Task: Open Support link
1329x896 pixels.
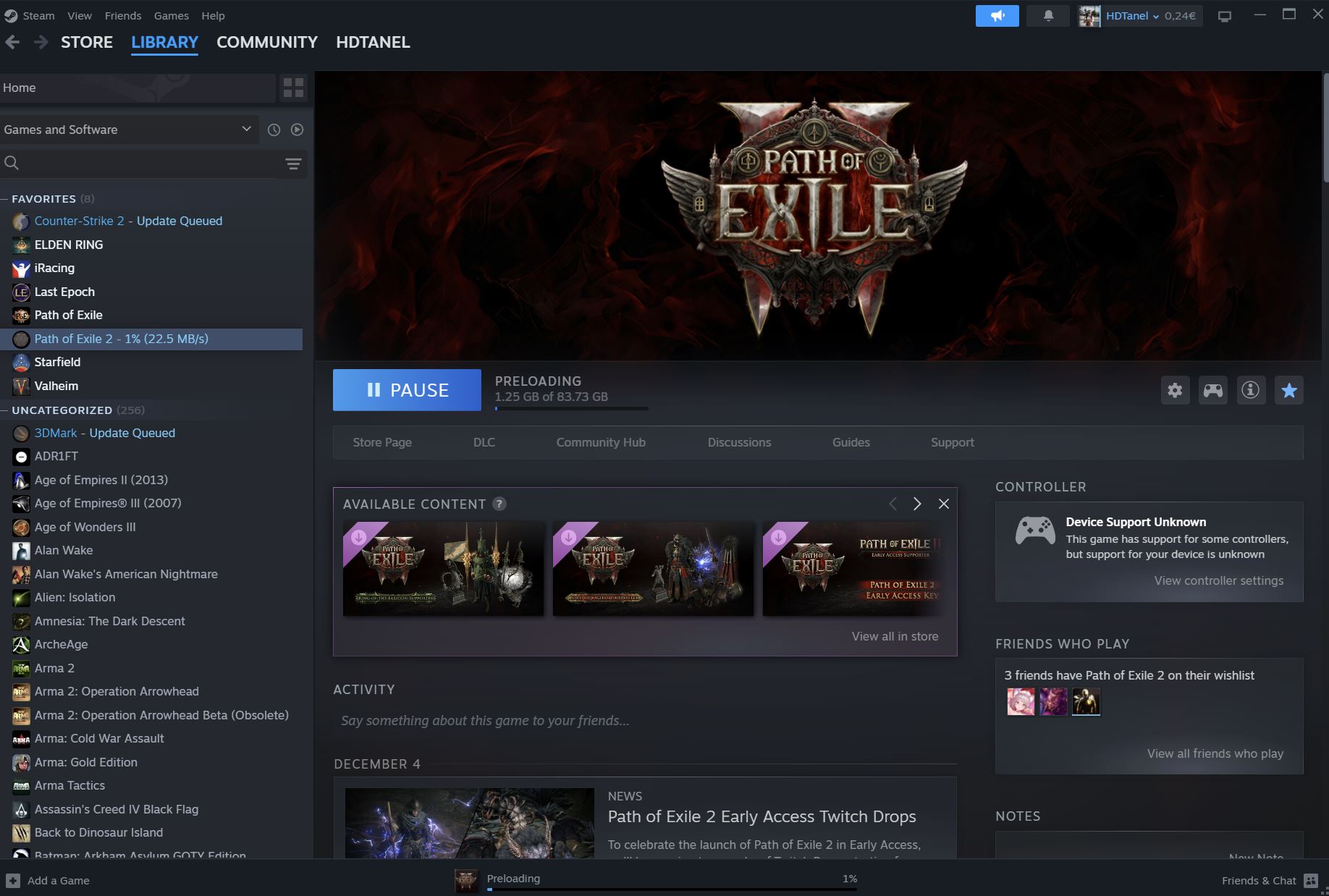Action: (x=953, y=442)
